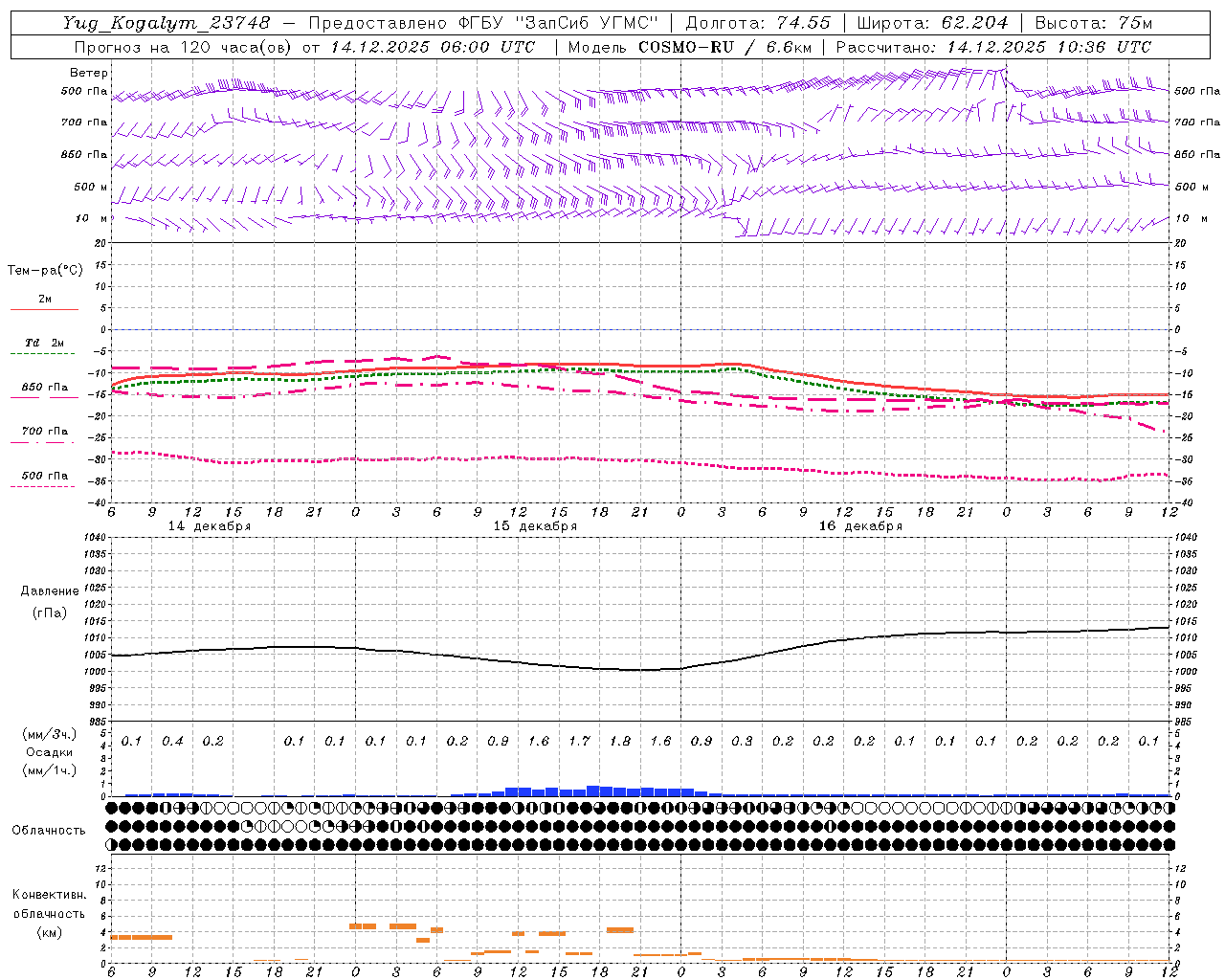
Task: Click the '(км)' convective height unit label
Action: point(49,932)
